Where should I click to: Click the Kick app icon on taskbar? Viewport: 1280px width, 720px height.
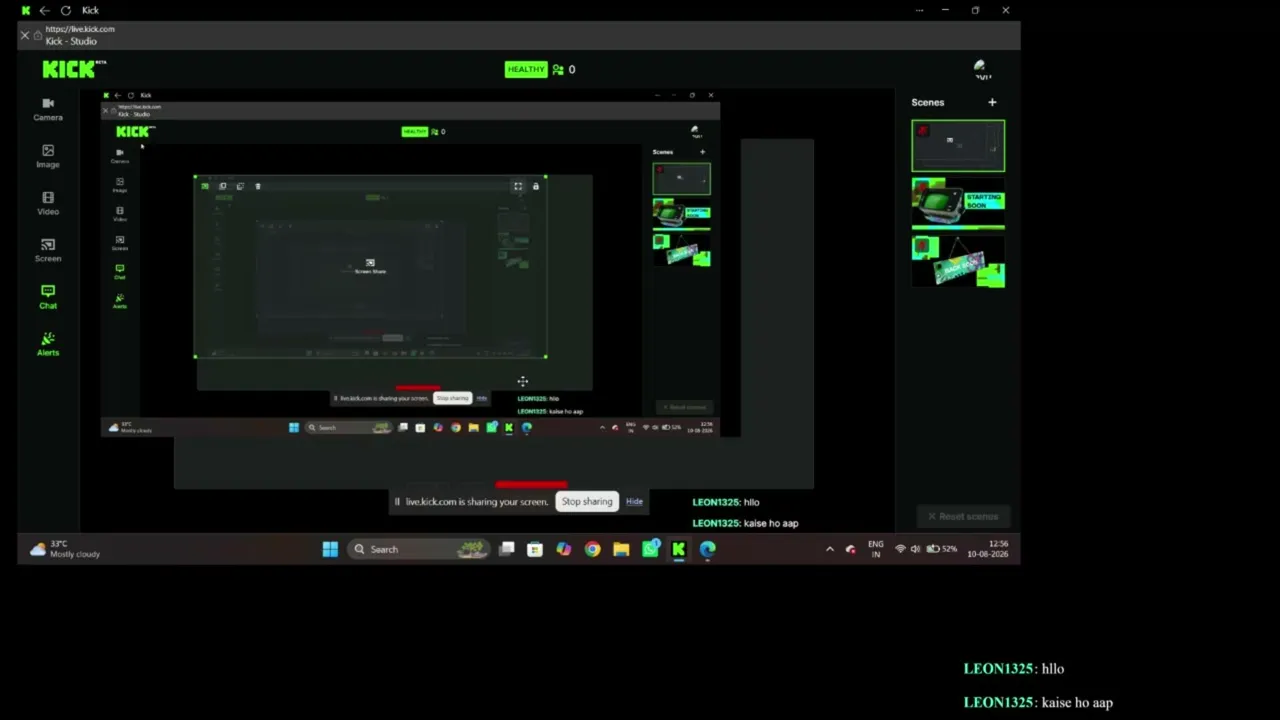(x=679, y=549)
